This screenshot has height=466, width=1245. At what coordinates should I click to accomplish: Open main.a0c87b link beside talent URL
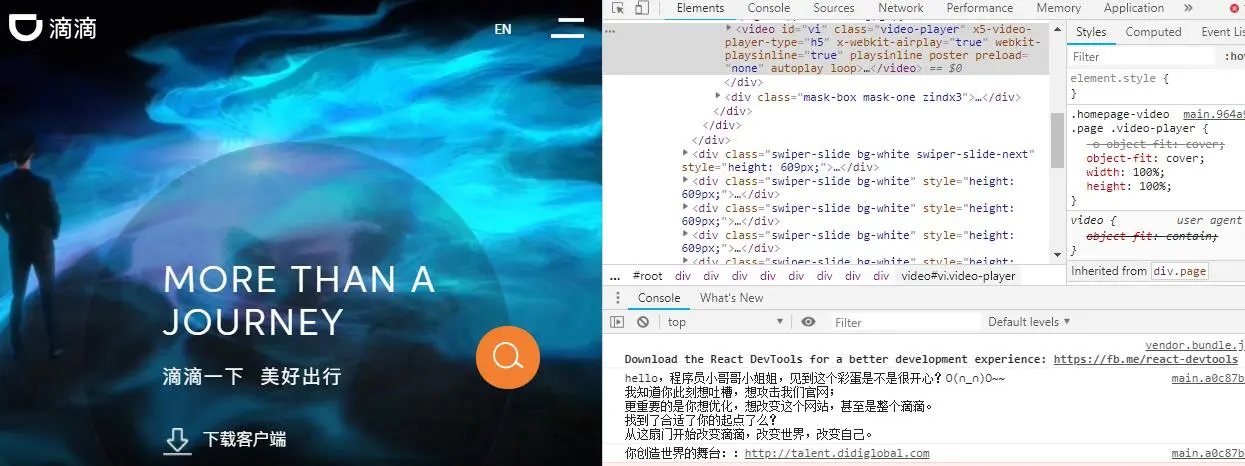1208,453
